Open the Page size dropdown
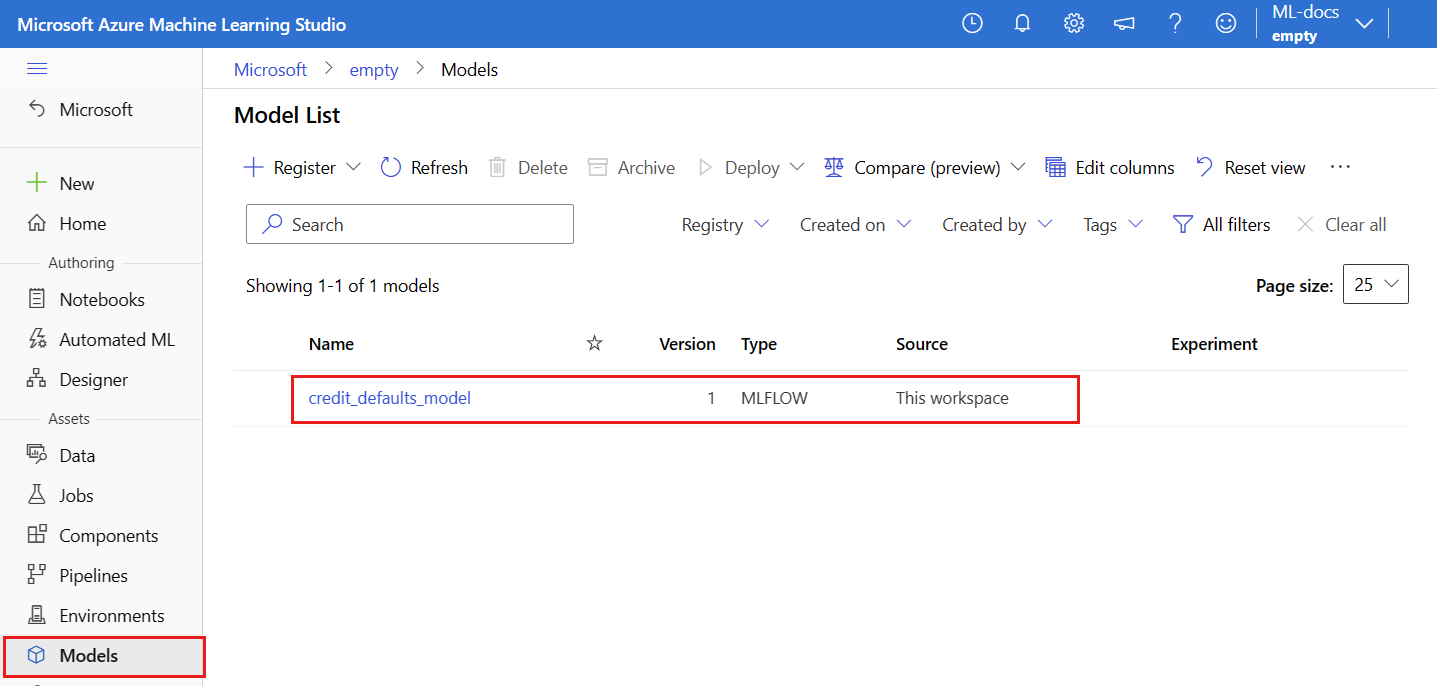 tap(1376, 285)
